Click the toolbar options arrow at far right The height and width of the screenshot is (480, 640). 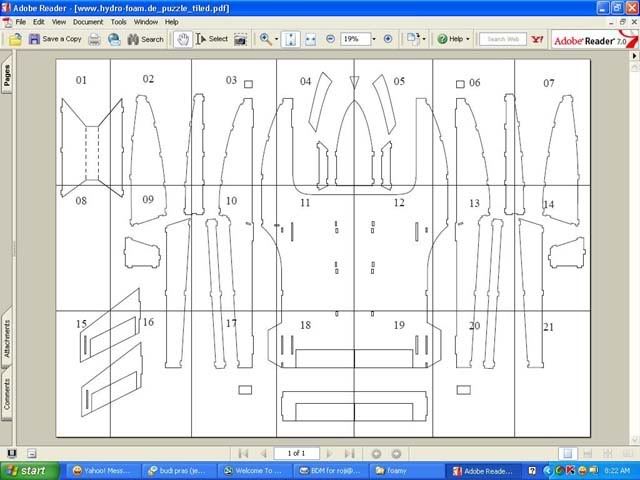click(635, 56)
